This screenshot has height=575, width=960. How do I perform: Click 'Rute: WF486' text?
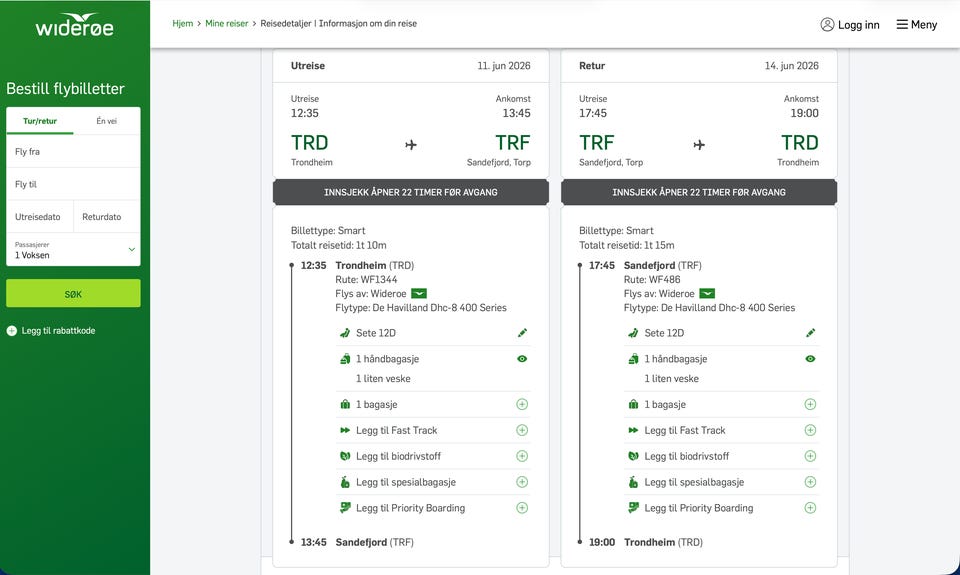coord(652,279)
